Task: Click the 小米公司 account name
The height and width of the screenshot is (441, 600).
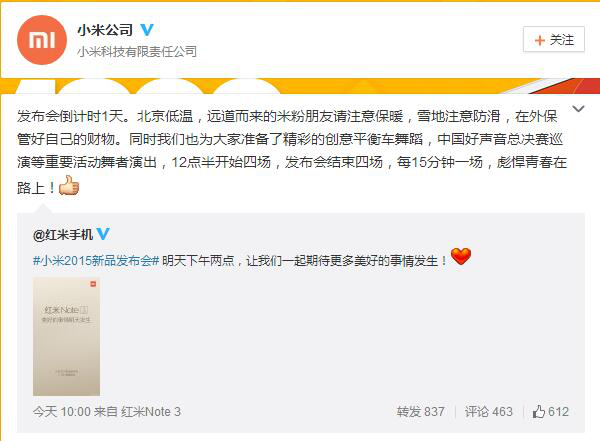Action: [x=106, y=30]
